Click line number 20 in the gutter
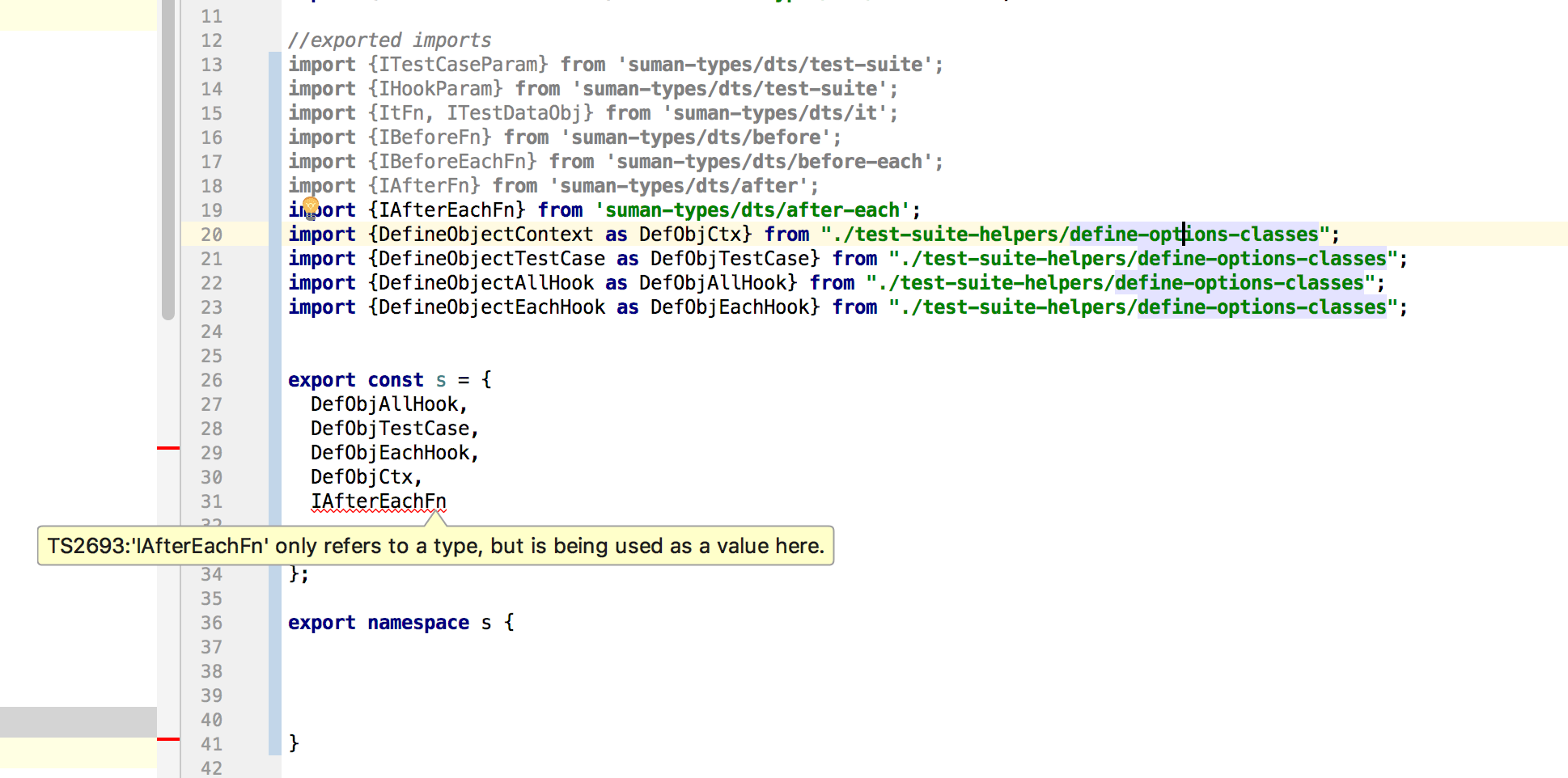This screenshot has height=778, width=1568. coord(211,235)
